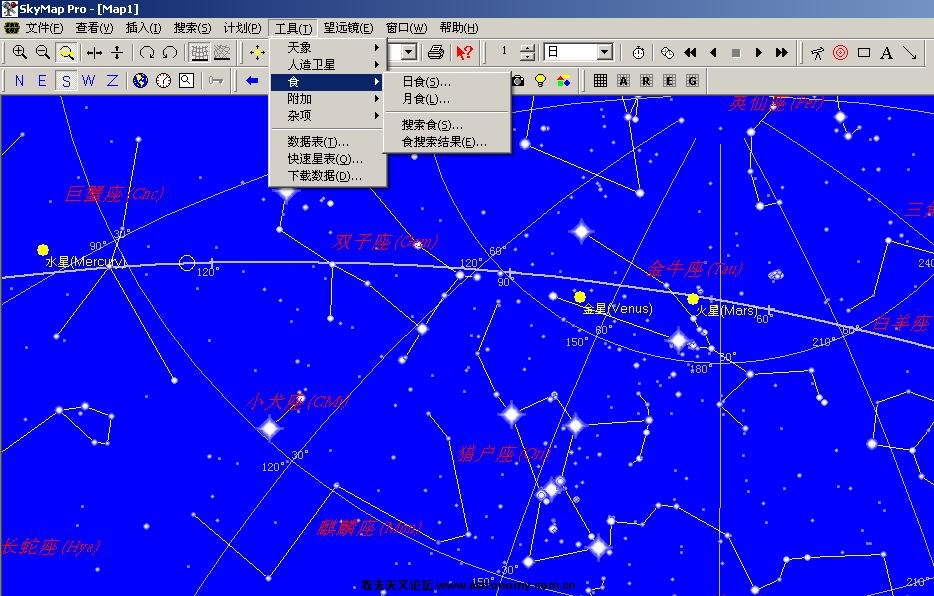
Task: Click the zoom out magnifier icon
Action: coord(42,52)
